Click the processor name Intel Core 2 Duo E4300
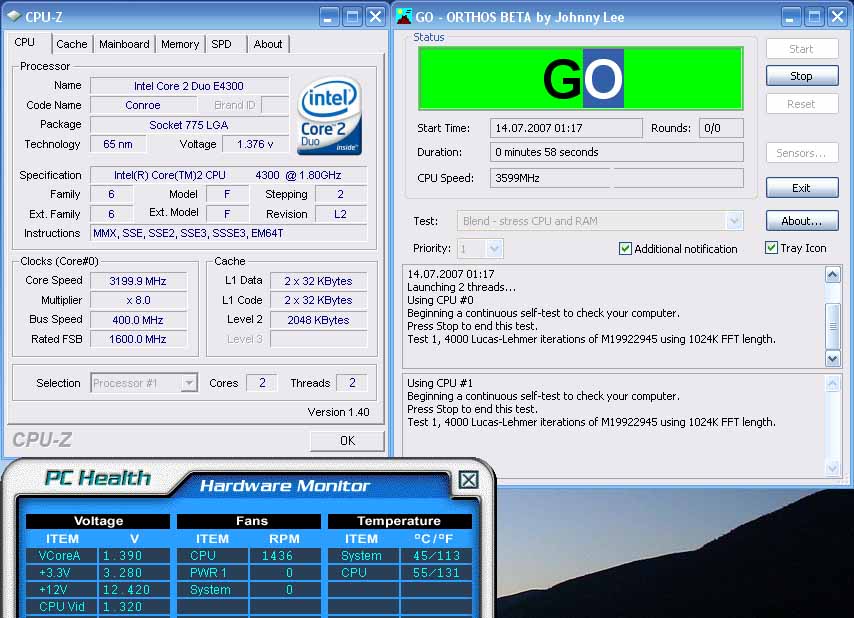This screenshot has height=618, width=854. click(x=189, y=86)
